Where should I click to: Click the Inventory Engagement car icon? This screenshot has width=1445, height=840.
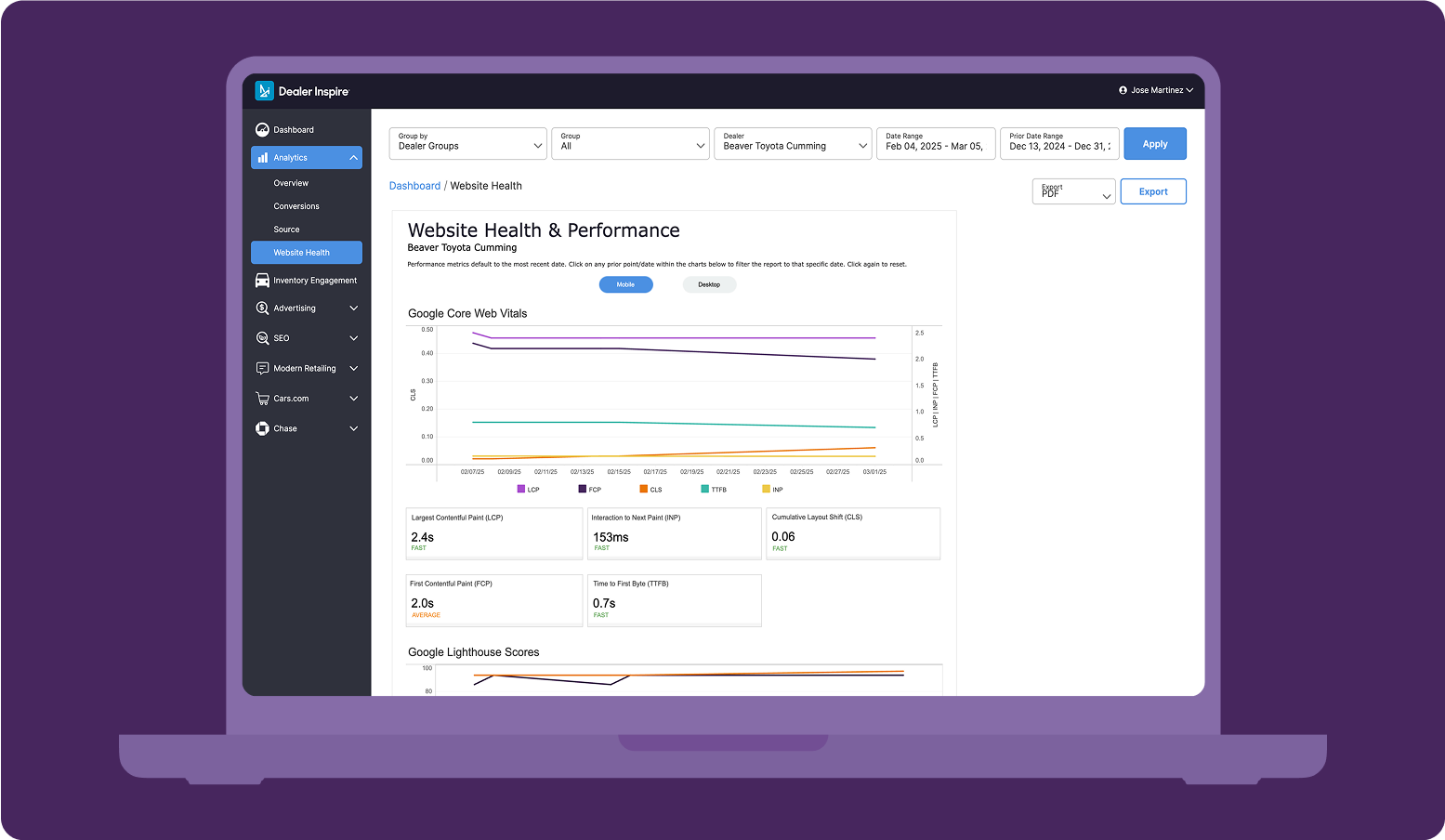tap(262, 281)
